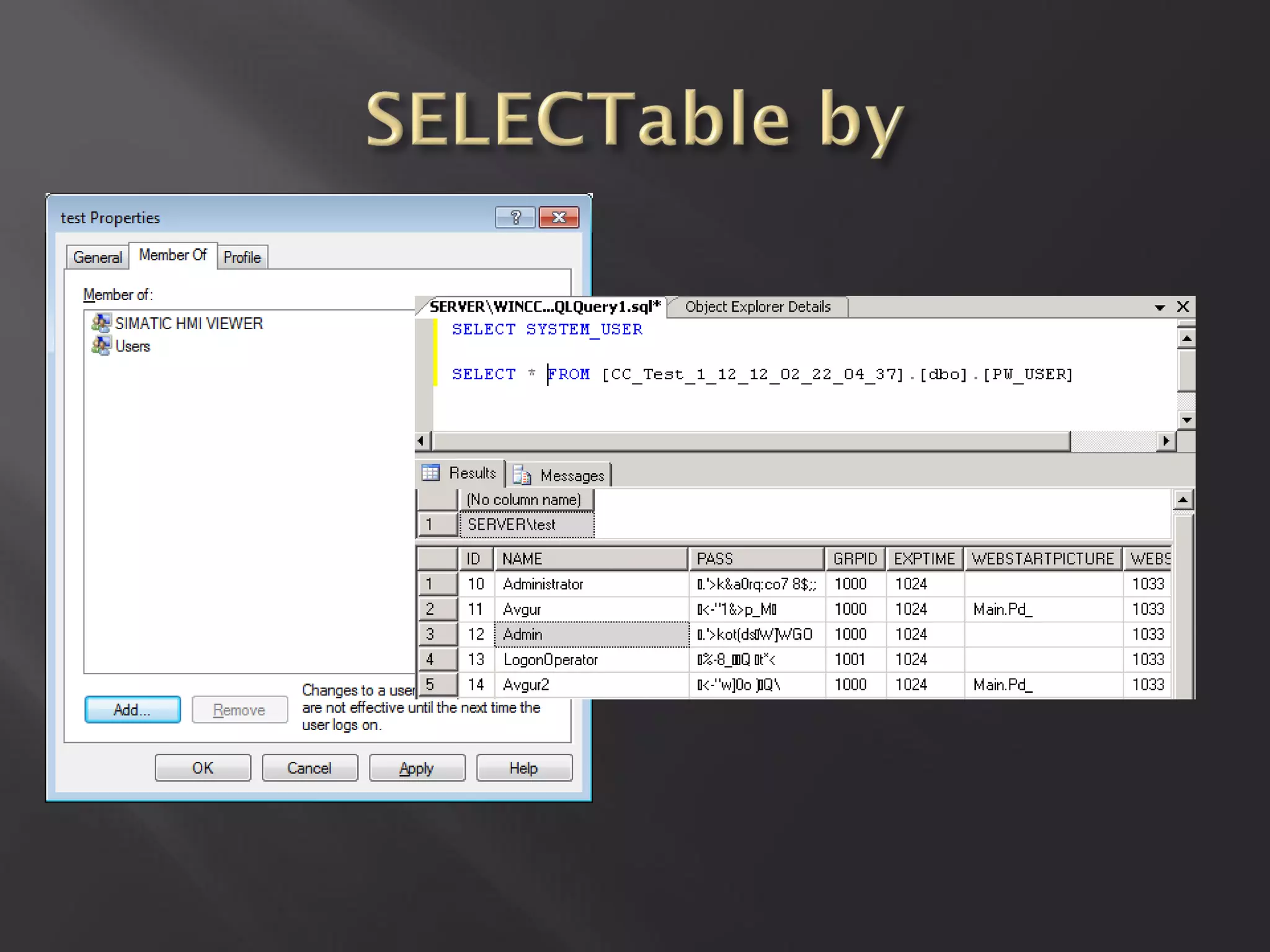
Task: Select results row 4 header
Action: [x=437, y=659]
